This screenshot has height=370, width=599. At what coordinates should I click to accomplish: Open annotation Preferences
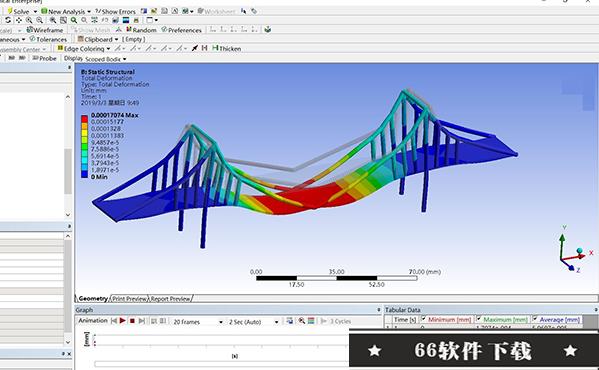(181, 30)
